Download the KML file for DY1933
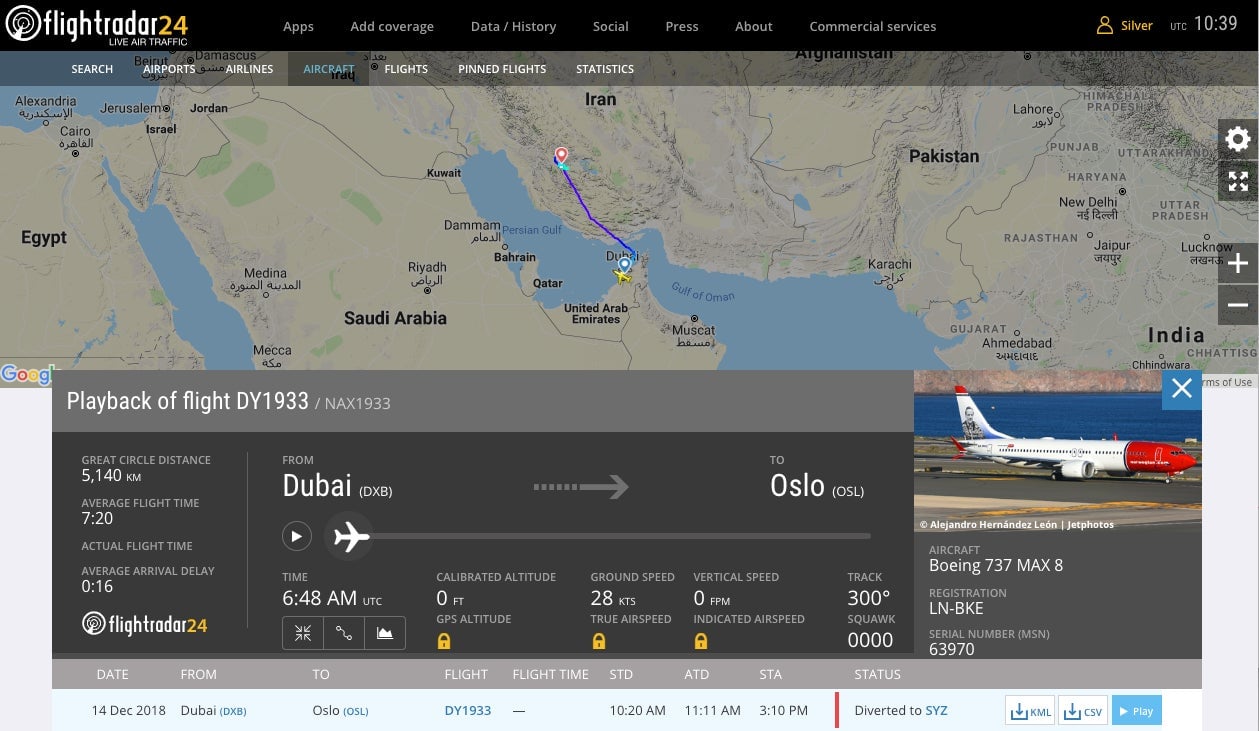 tap(1030, 711)
